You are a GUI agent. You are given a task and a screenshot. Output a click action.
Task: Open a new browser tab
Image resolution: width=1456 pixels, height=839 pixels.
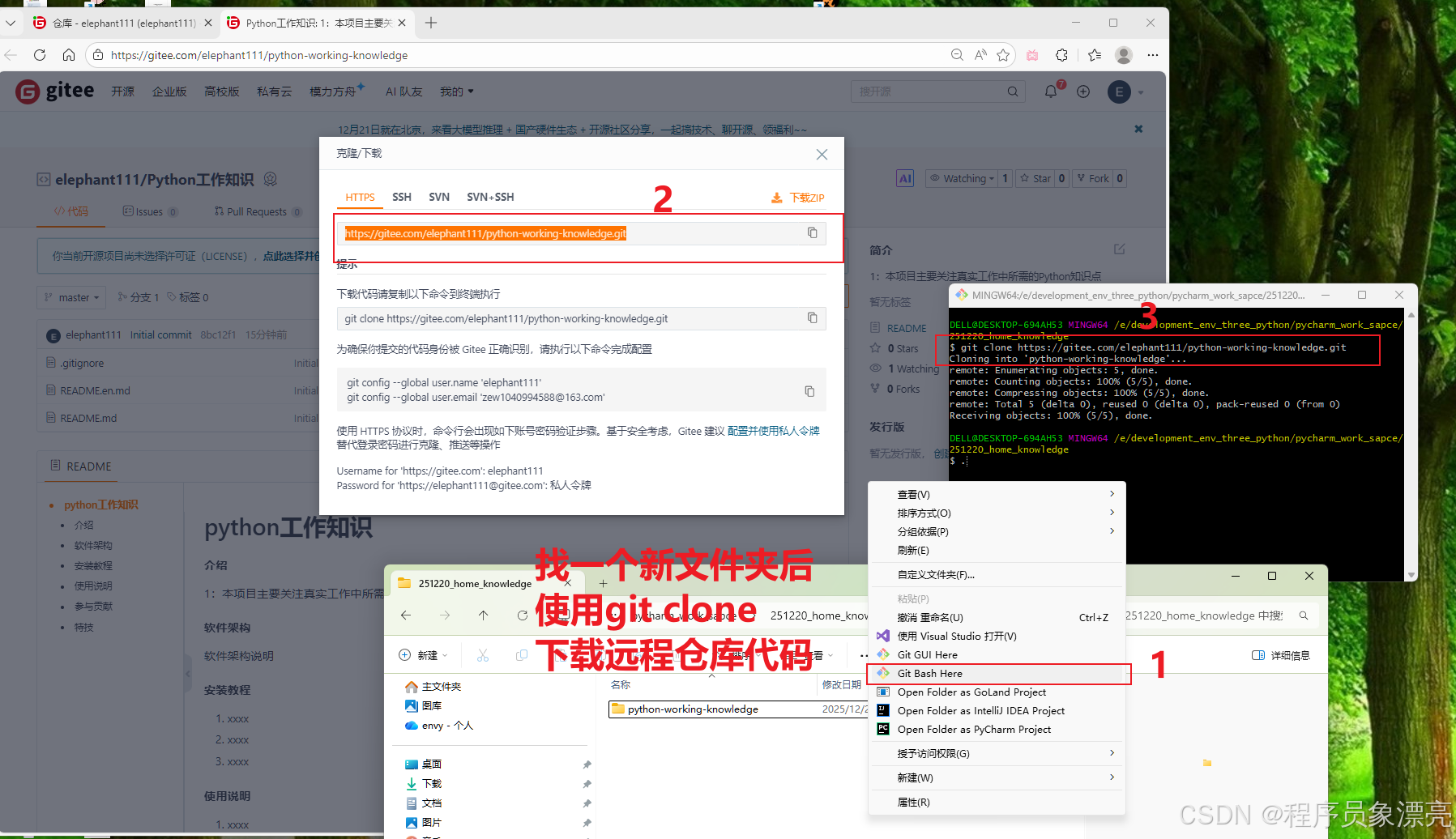click(x=431, y=23)
